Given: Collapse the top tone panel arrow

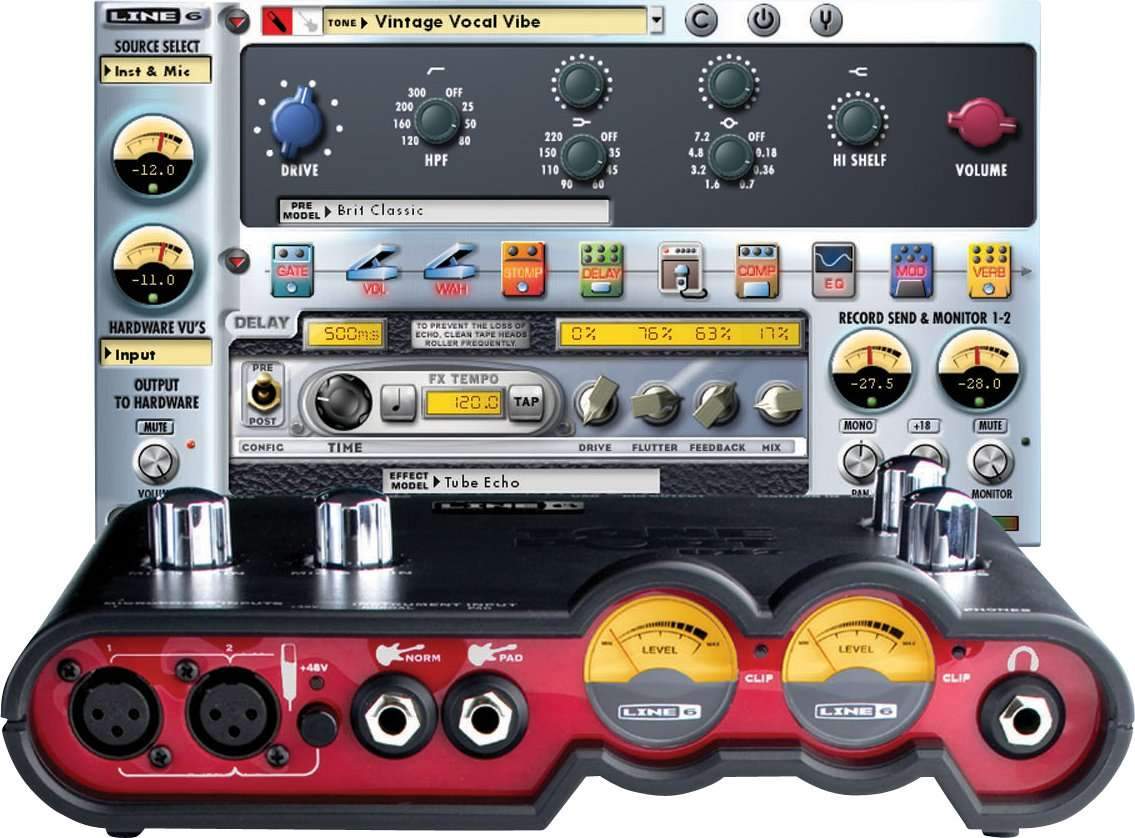Looking at the screenshot, I should pos(235,21).
